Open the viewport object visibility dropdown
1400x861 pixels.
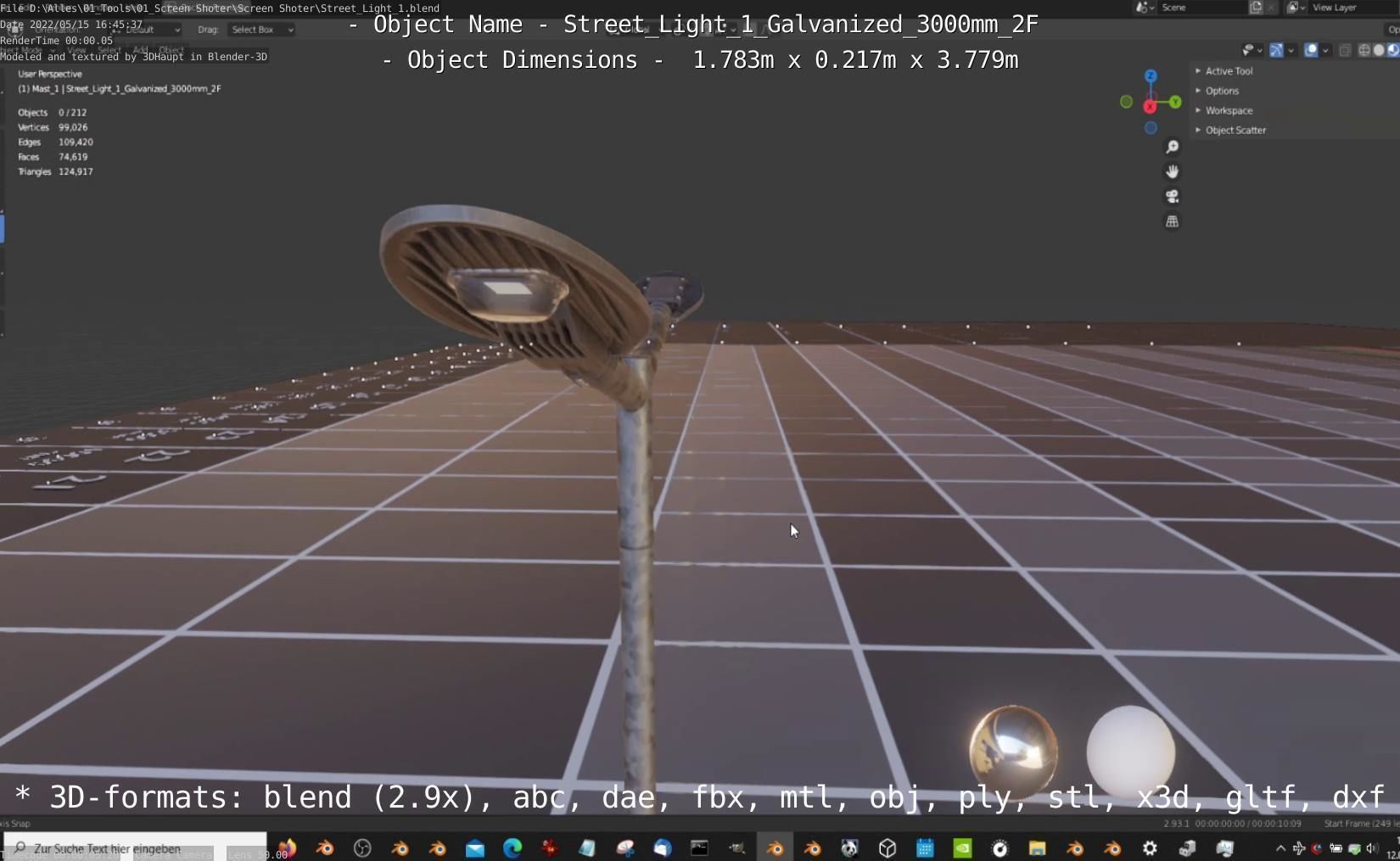pos(1252,51)
